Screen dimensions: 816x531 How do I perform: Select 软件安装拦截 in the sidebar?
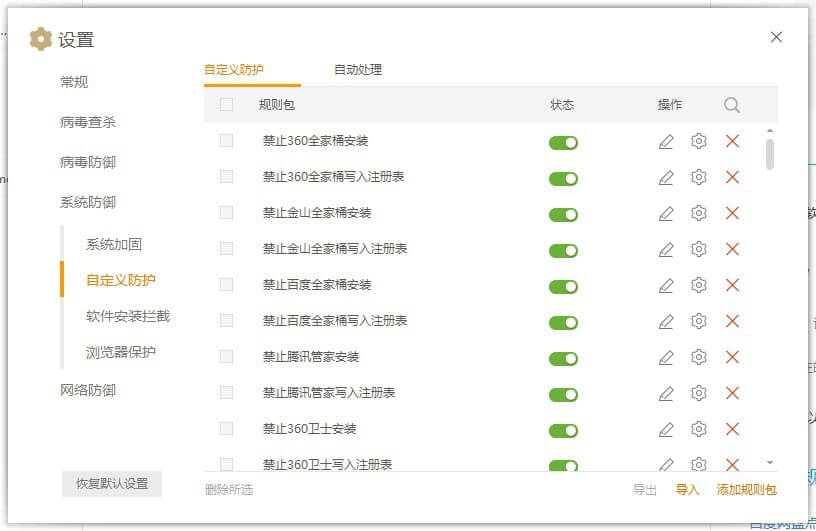128,316
